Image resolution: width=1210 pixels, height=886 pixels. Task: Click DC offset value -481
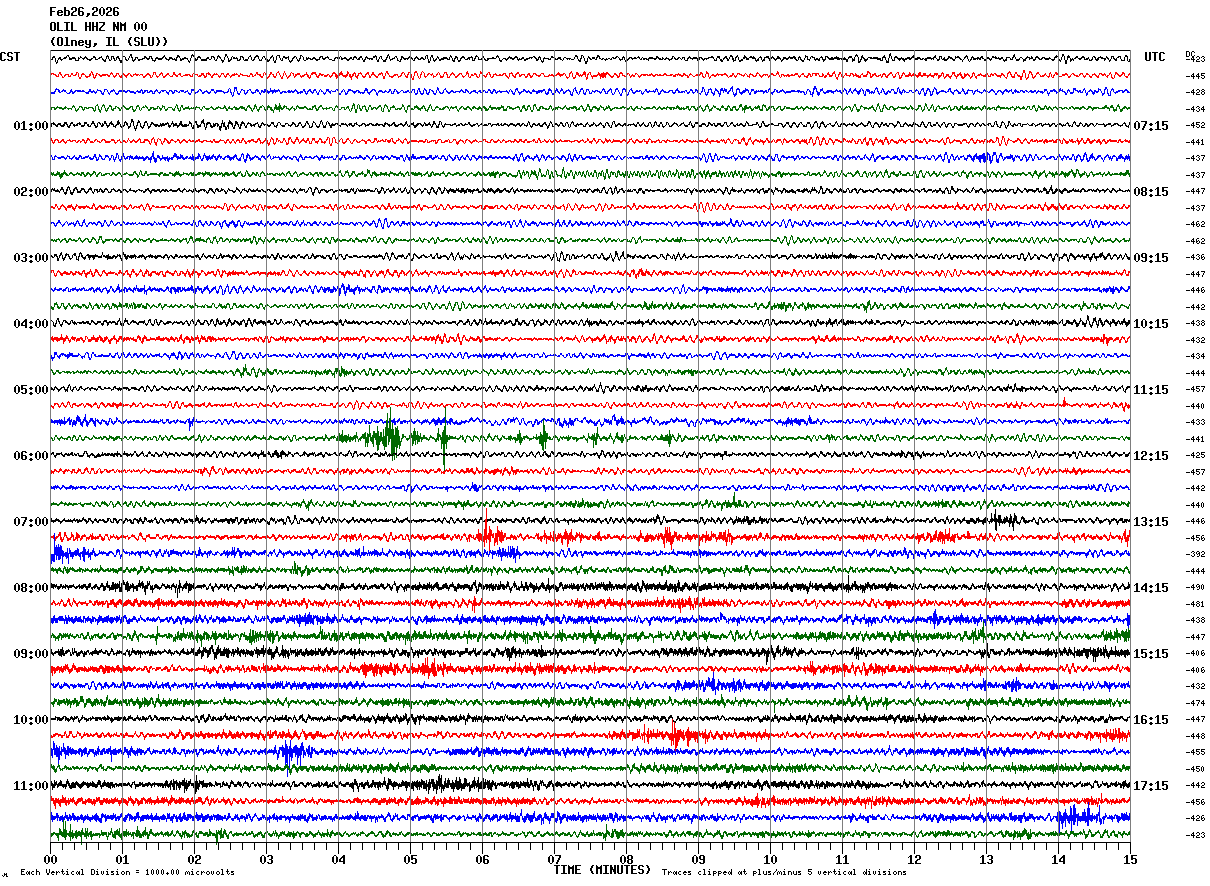1195,604
